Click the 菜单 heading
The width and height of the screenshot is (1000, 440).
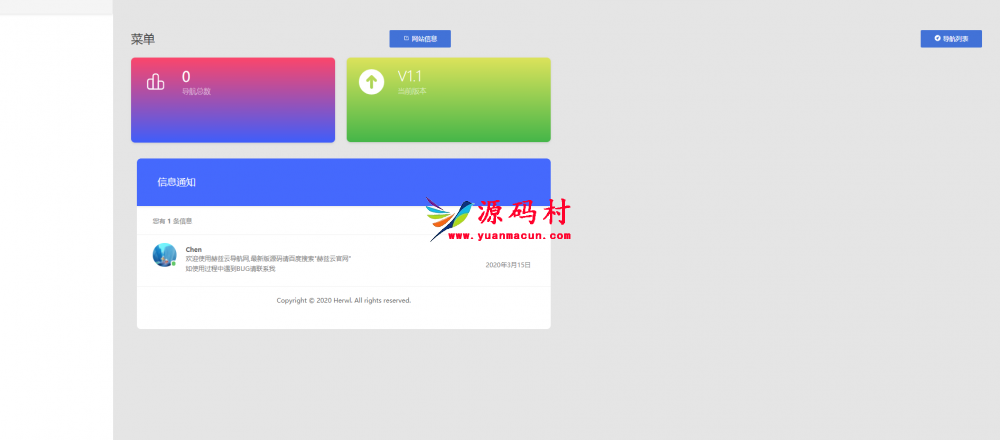pos(143,39)
